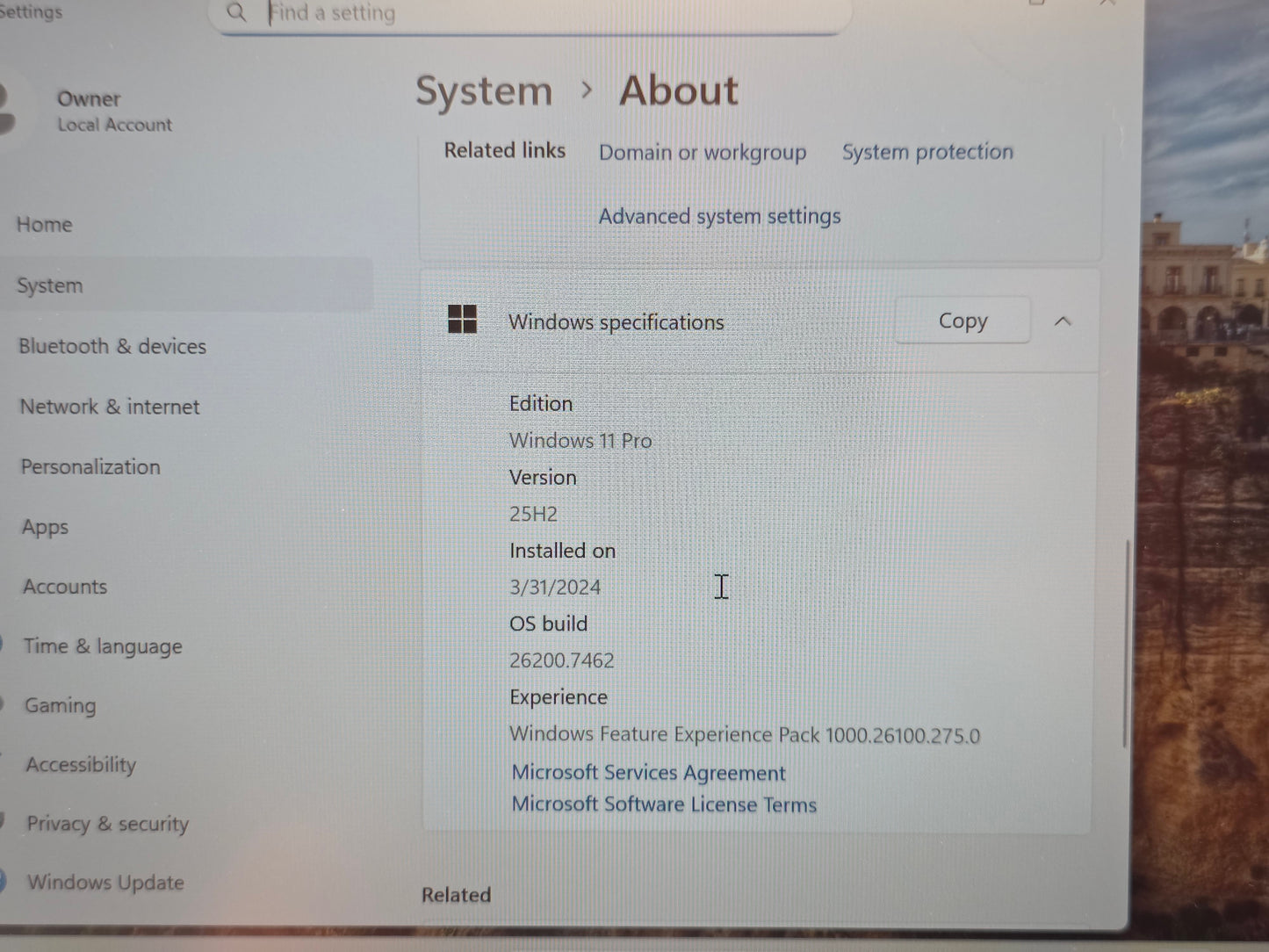Click the Windows logo beside Windows specifications
The width and height of the screenshot is (1269, 952).
(462, 321)
